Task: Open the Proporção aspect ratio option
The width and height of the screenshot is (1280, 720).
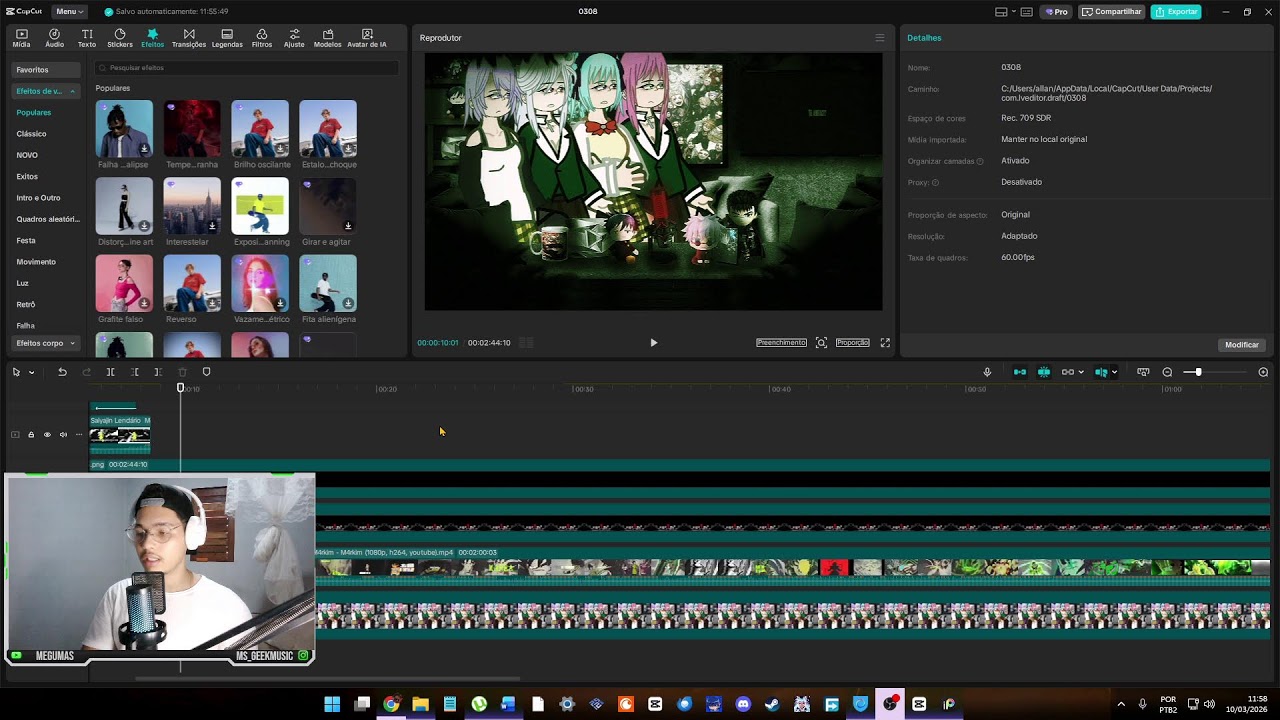Action: pyautogui.click(x=853, y=343)
